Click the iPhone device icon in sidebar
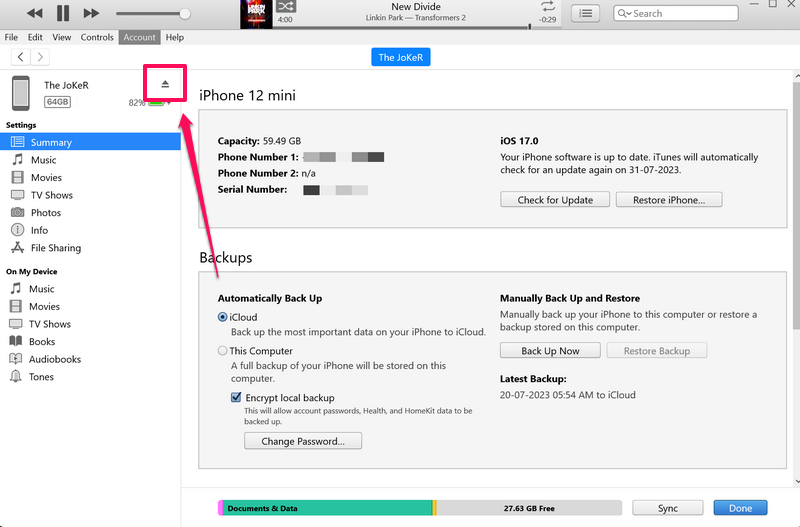 pos(20,93)
